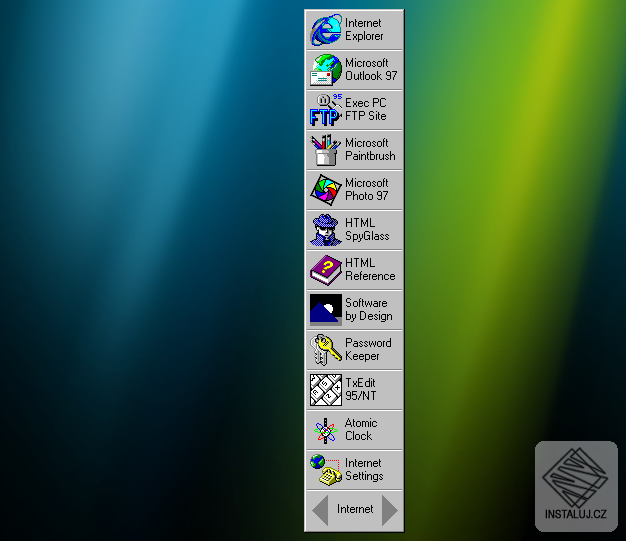Viewport: 626px width, 541px height.
Task: Click the "Microsoft Photo 97" label
Action: click(366, 189)
